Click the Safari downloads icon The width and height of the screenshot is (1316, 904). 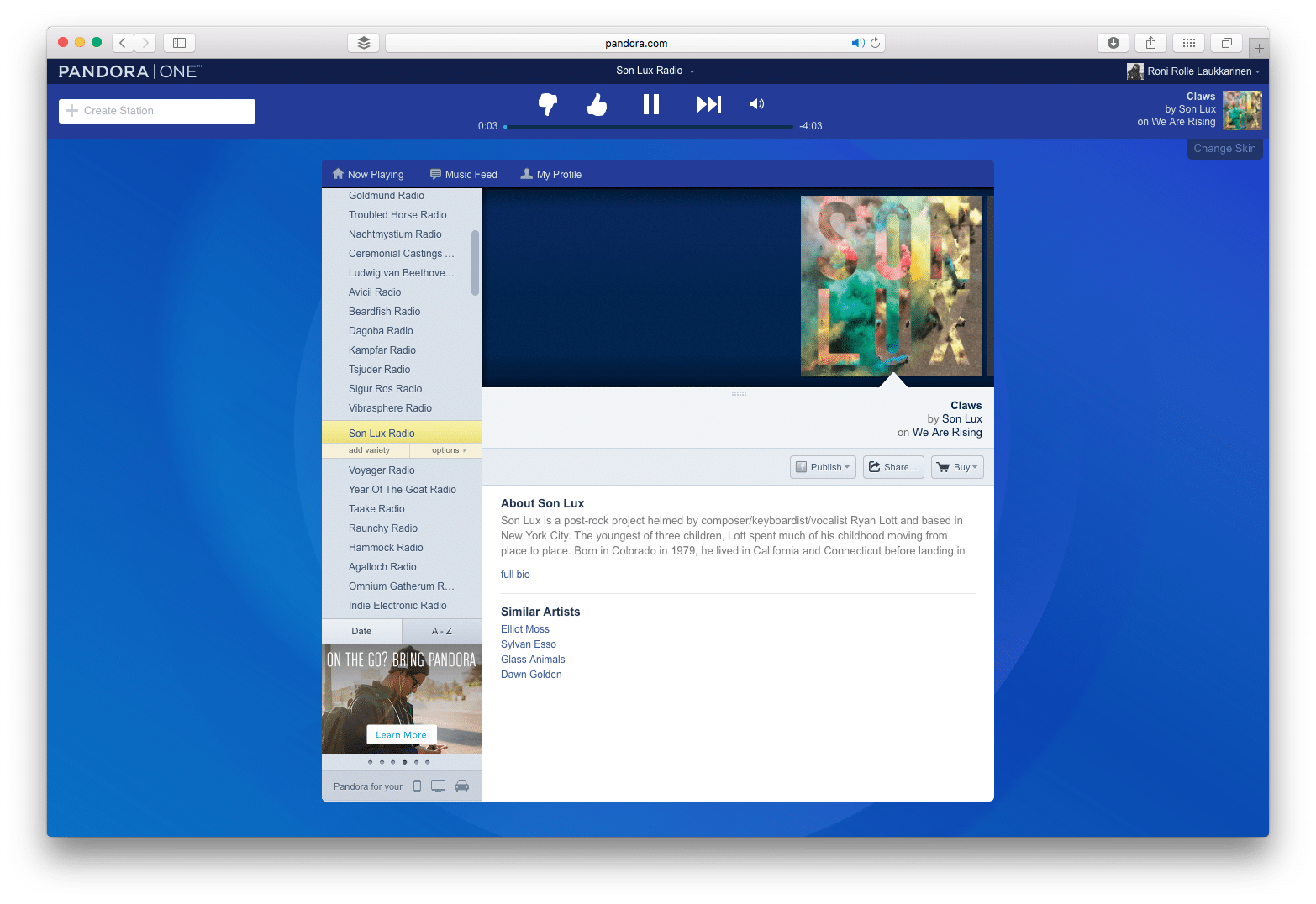pos(1113,43)
